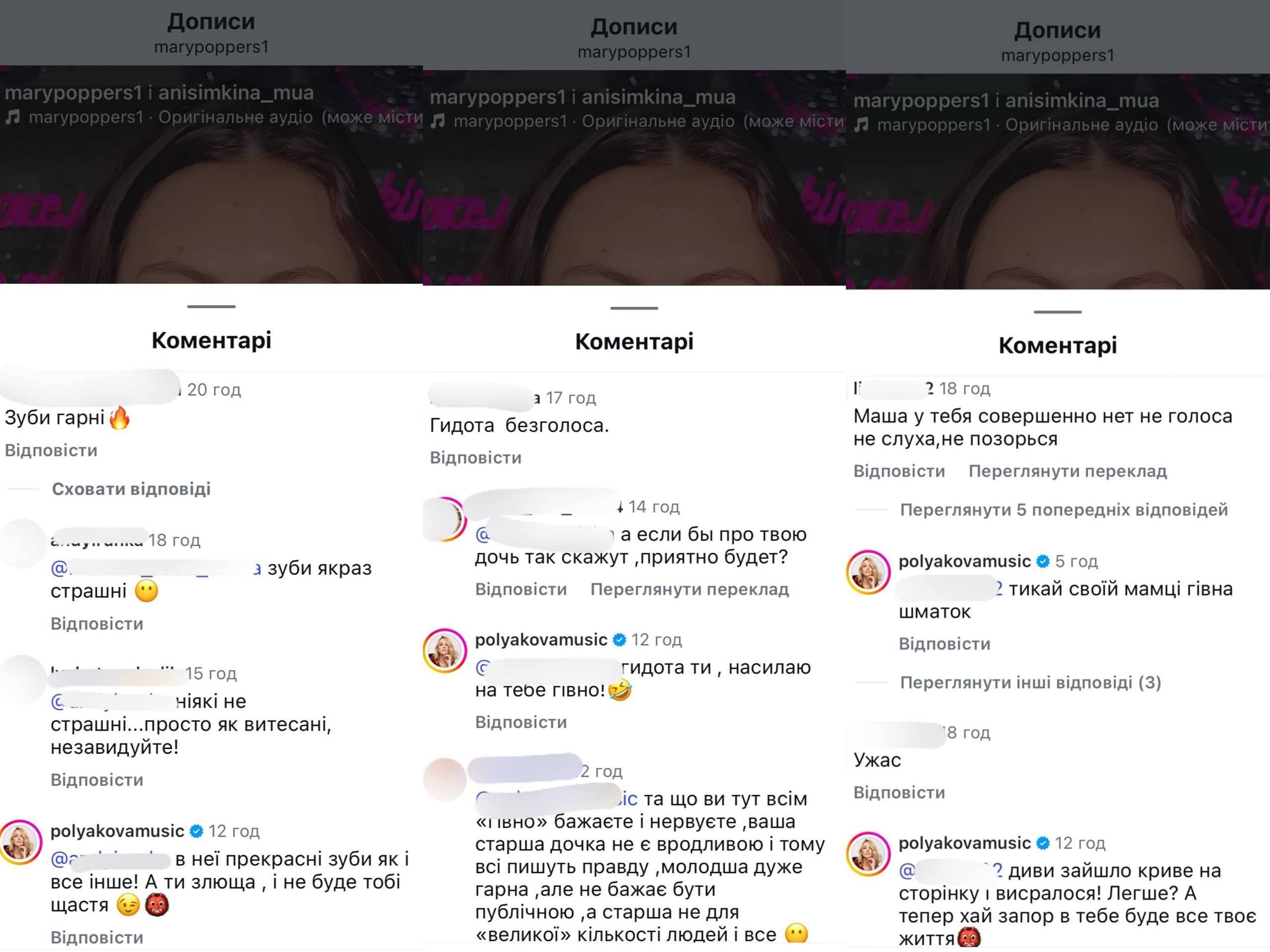Expand 'Переглянути інші відповіді (3)'
The width and height of the screenshot is (1270, 952).
[x=1030, y=683]
